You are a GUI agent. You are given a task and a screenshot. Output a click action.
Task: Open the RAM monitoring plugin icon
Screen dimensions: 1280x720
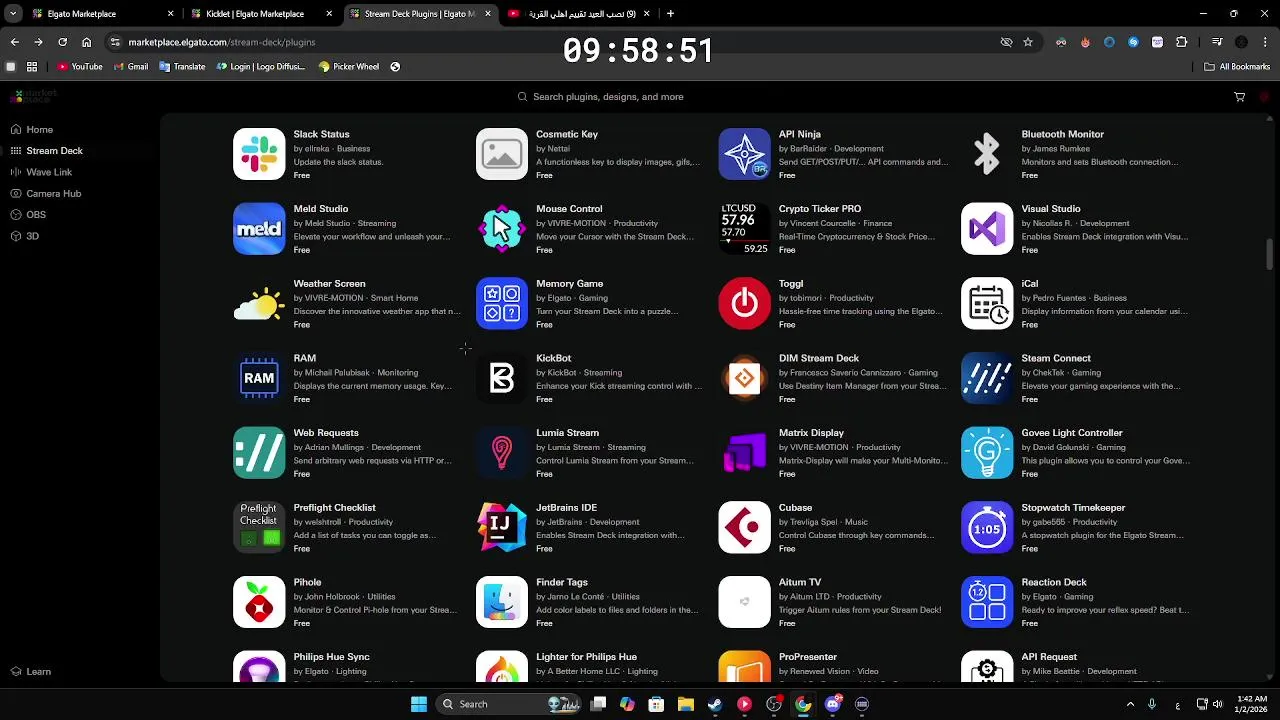tap(259, 378)
